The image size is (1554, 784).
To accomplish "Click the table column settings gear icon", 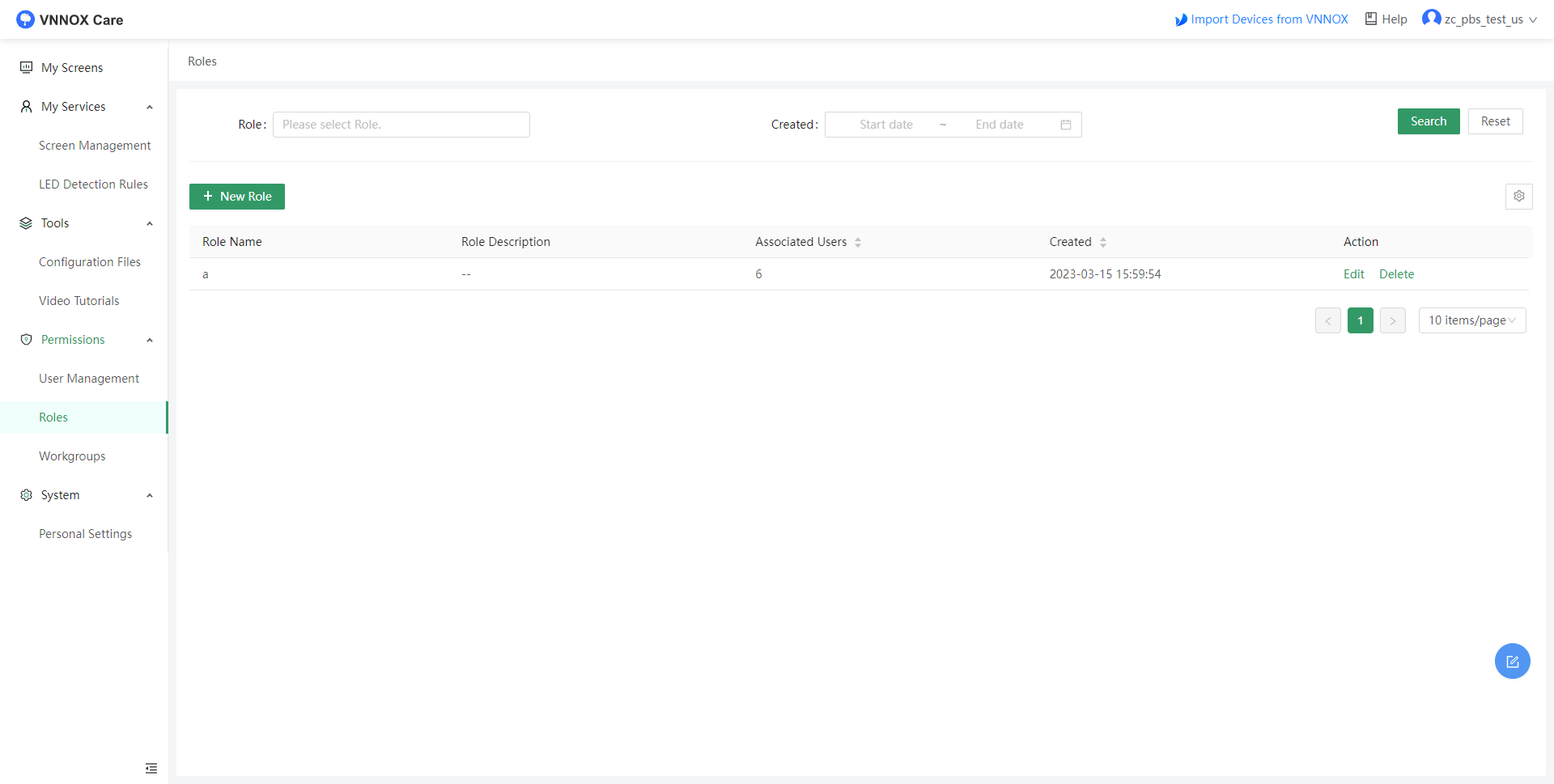I will click(x=1518, y=197).
